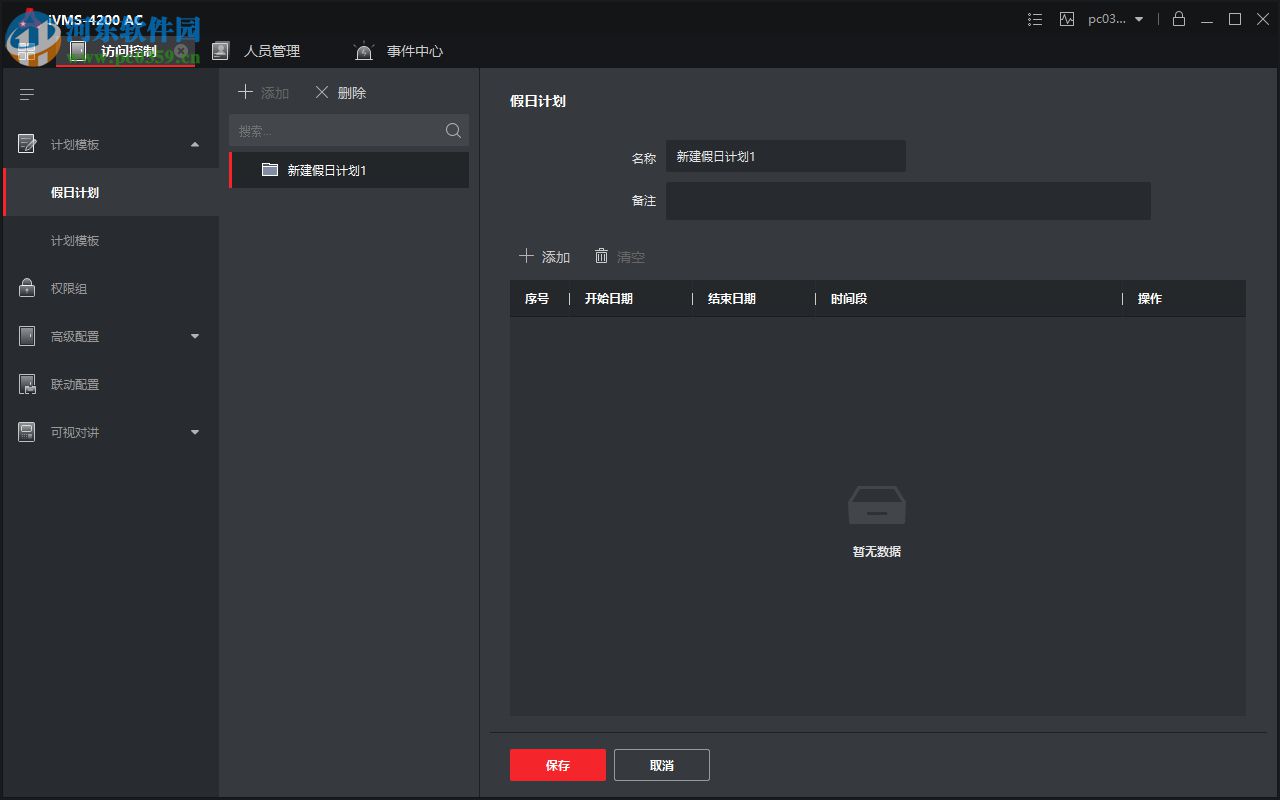Collapse the 计划模板 section arrow
The width and height of the screenshot is (1280, 800).
pos(195,145)
